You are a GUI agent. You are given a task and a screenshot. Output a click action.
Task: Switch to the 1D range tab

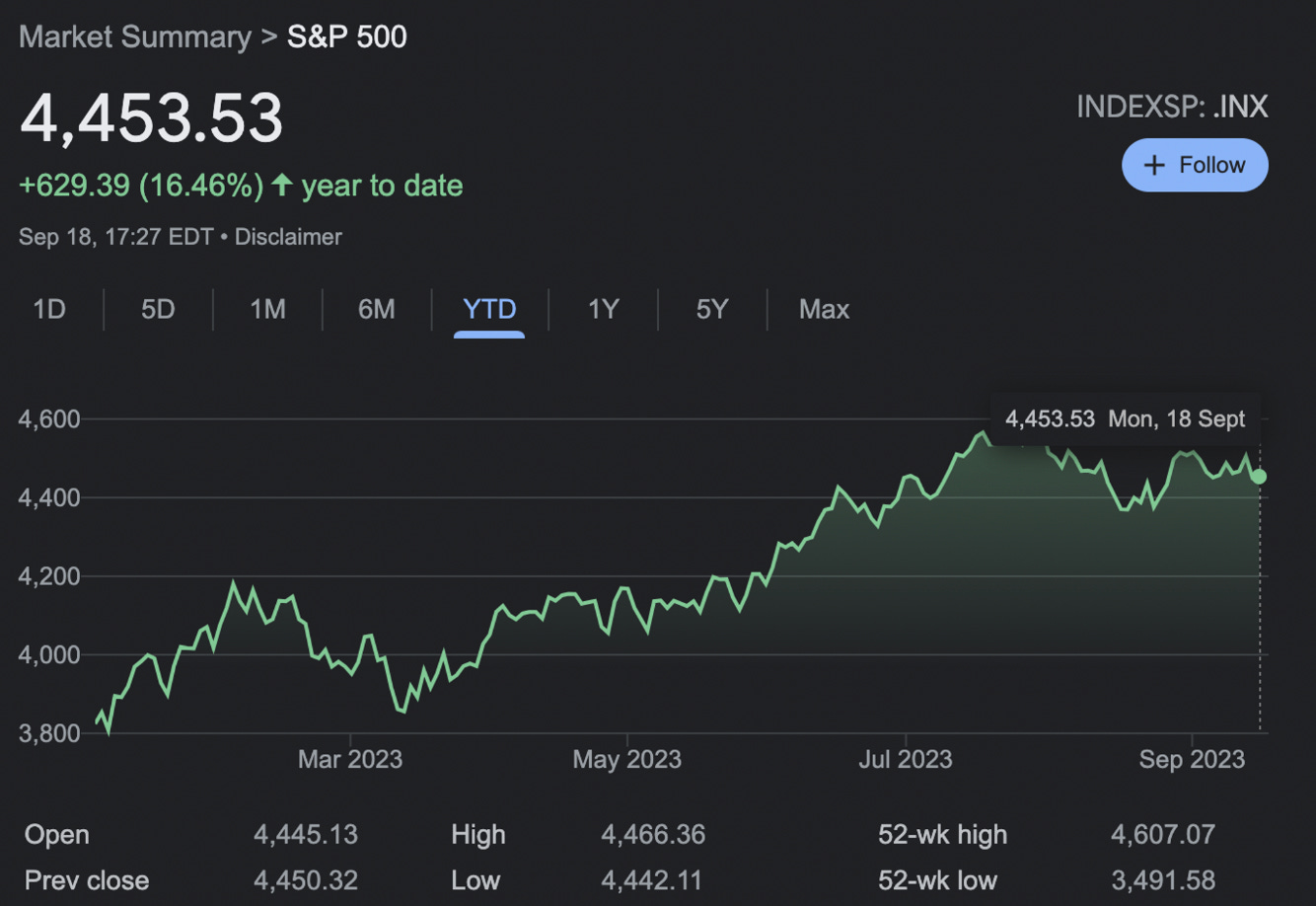(x=49, y=309)
